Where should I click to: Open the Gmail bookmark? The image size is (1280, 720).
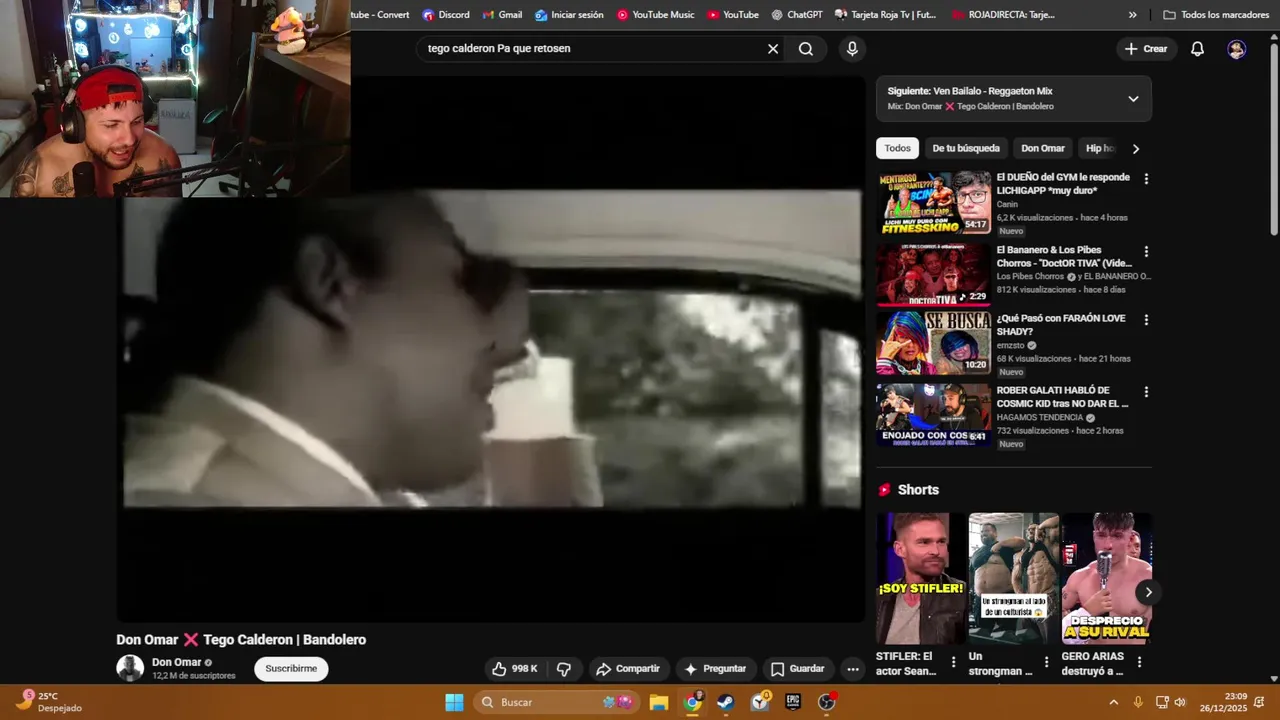coord(502,15)
